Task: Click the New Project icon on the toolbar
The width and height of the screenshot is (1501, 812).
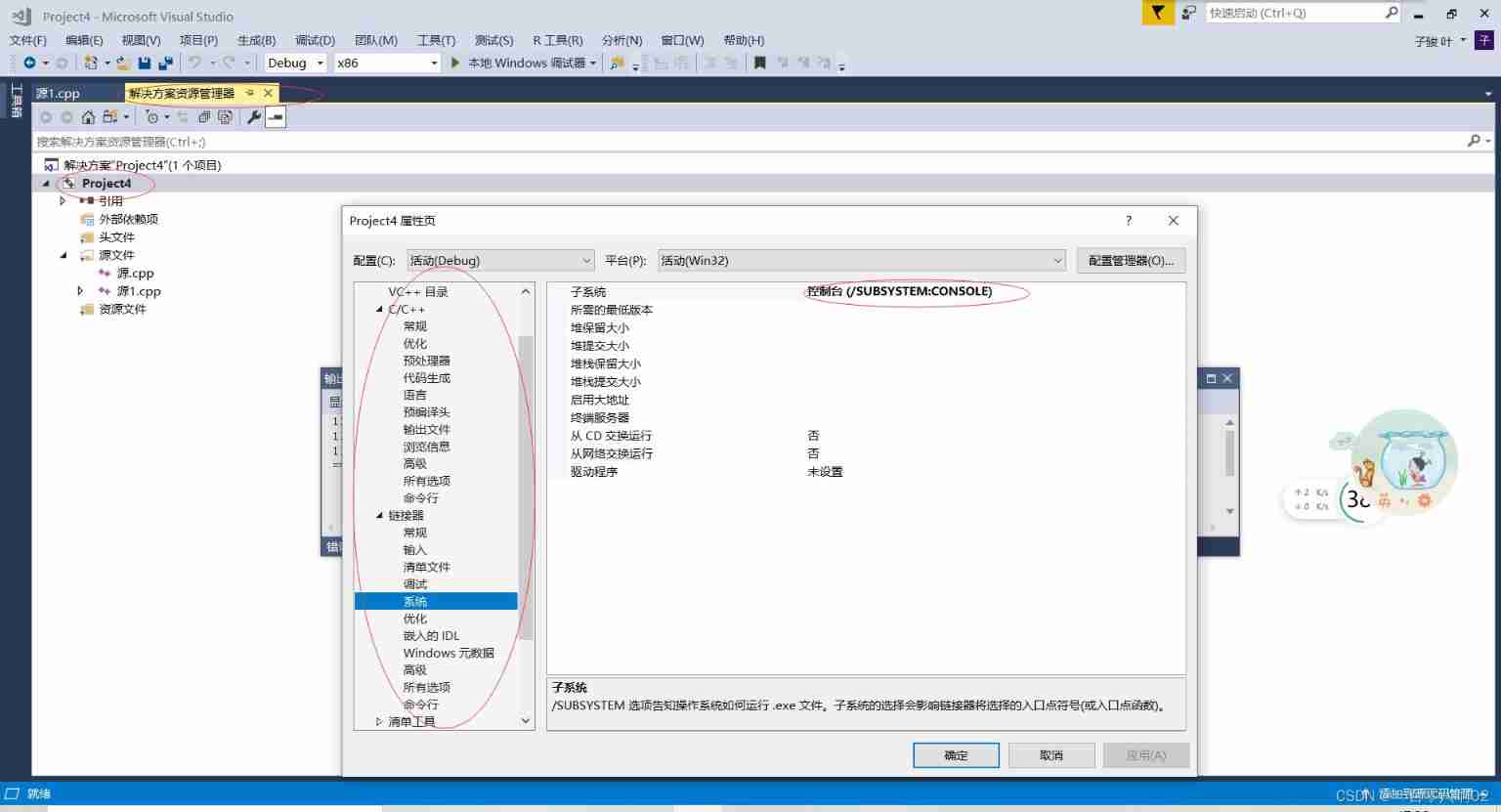Action: (90, 63)
